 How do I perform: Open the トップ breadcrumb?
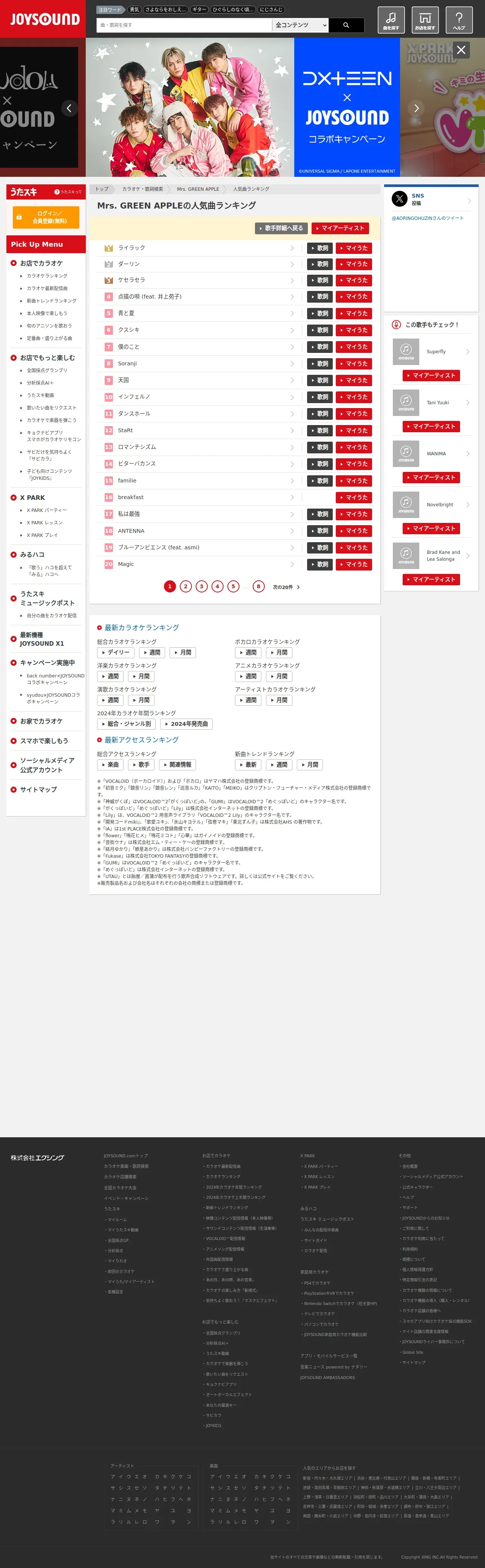pyautogui.click(x=102, y=189)
